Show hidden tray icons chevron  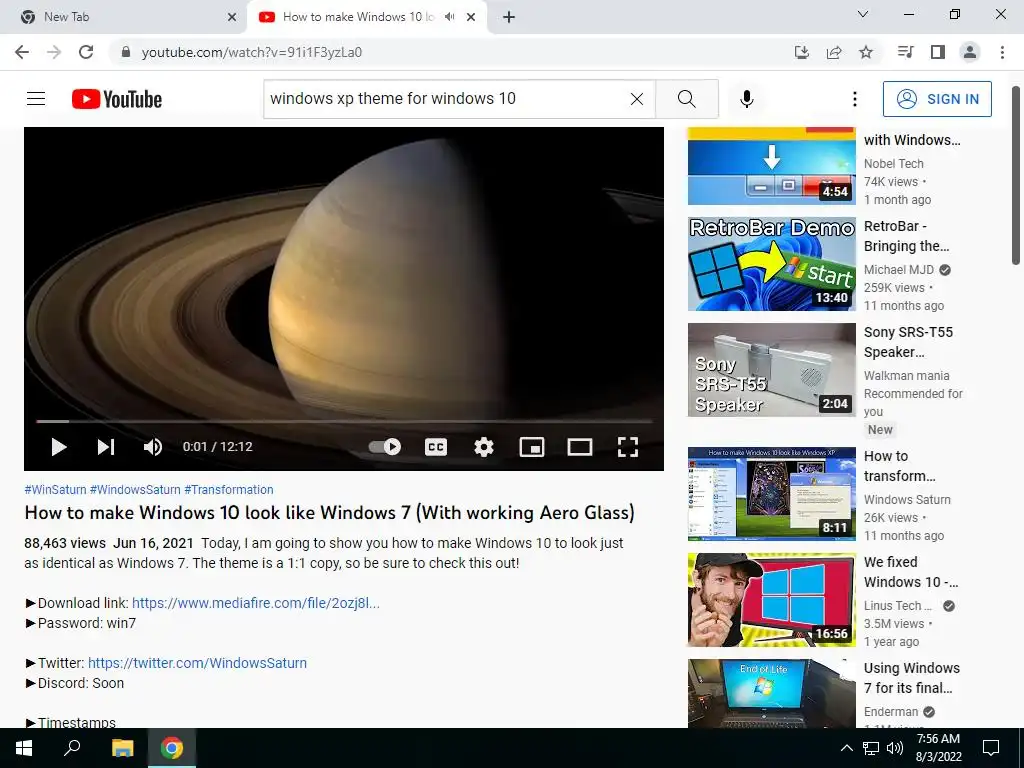point(846,748)
